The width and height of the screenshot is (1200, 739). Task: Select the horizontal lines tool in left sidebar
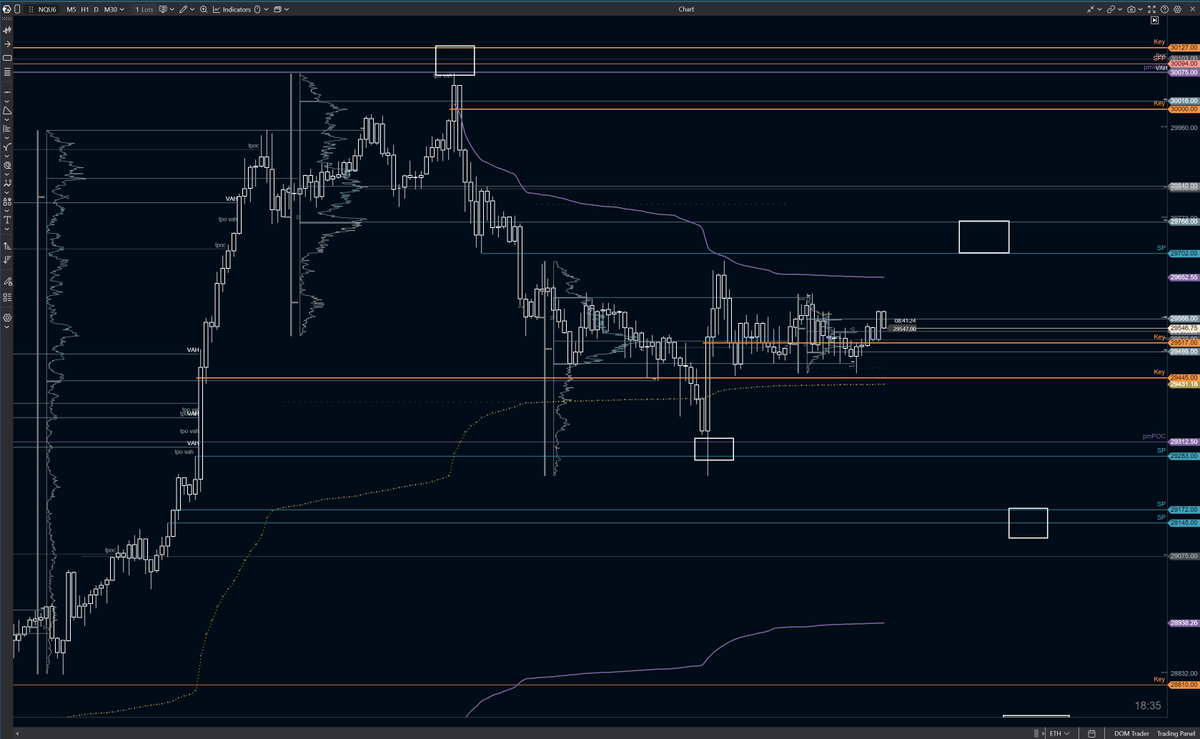[x=8, y=72]
